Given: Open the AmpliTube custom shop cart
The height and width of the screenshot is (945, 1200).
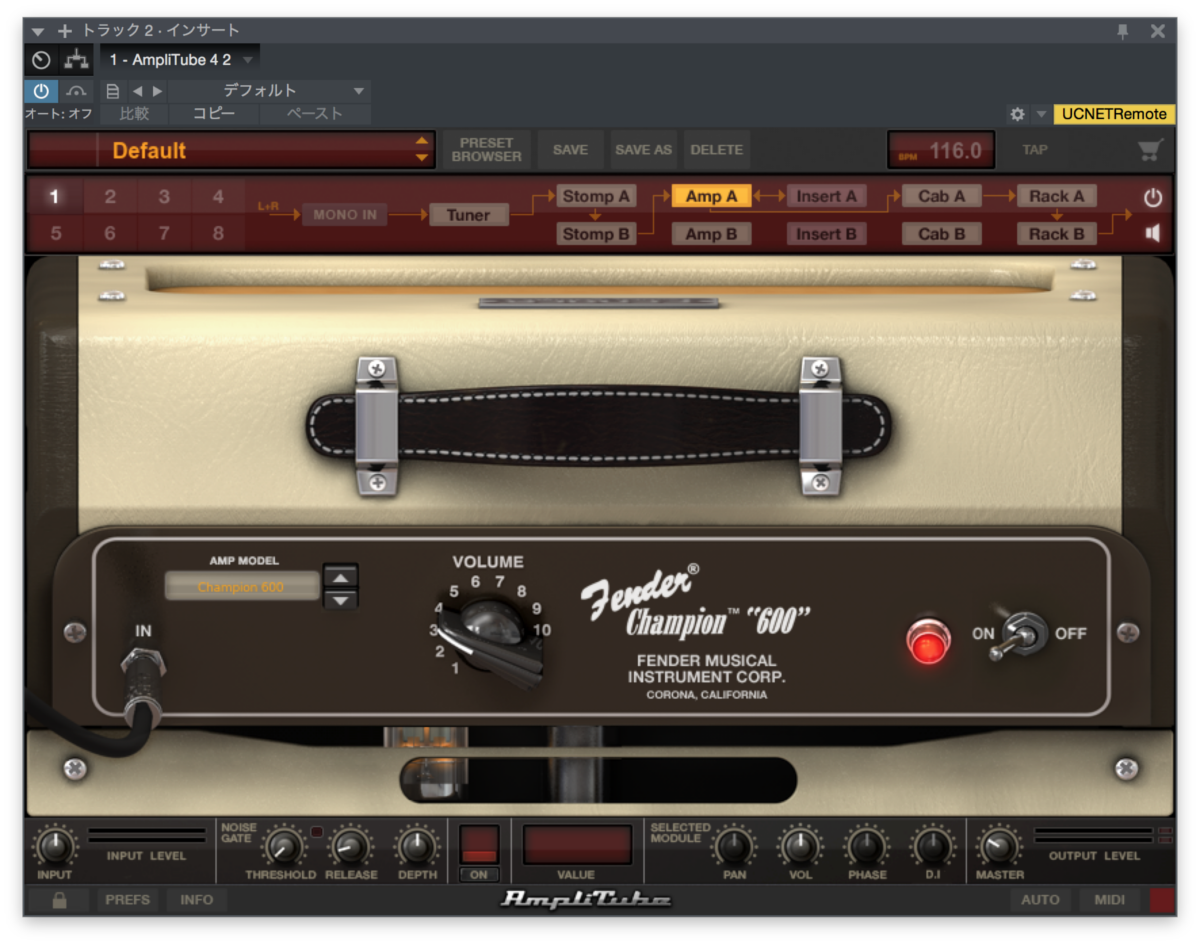Looking at the screenshot, I should coord(1150,150).
